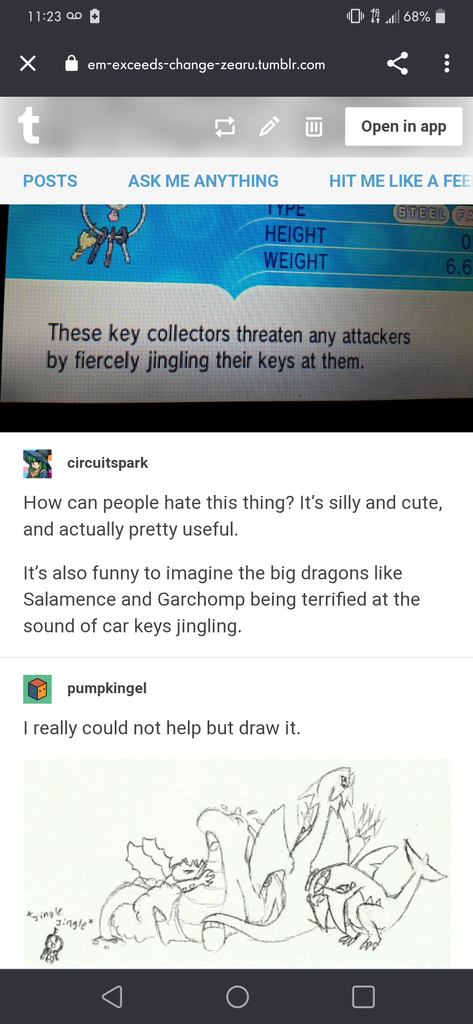Screen dimensions: 473x1024
Task: Visit the pumpkingel username link
Action: [107, 689]
